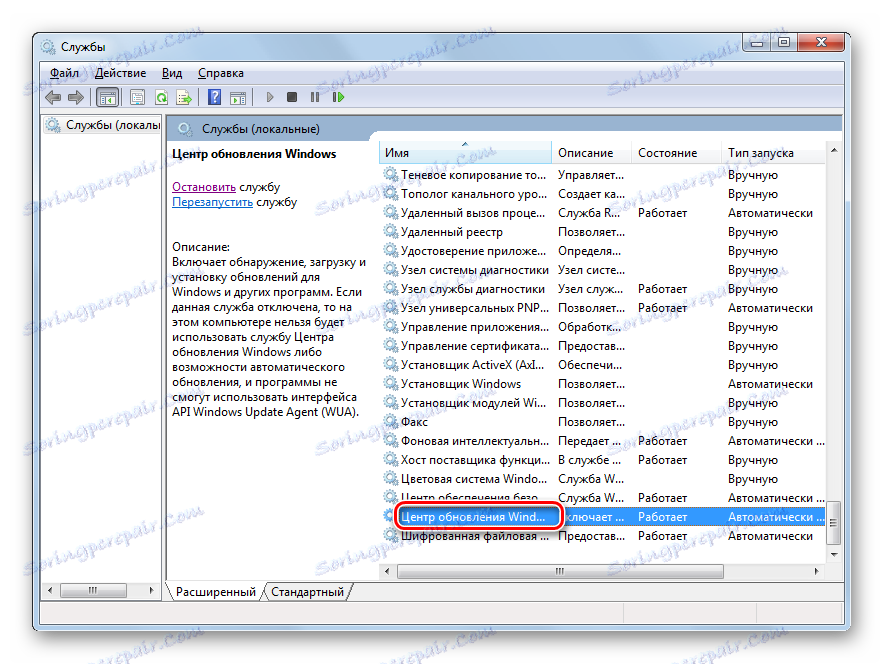Select Теневое копирование тома service
Screen dimensions: 884x664
click(603, 175)
